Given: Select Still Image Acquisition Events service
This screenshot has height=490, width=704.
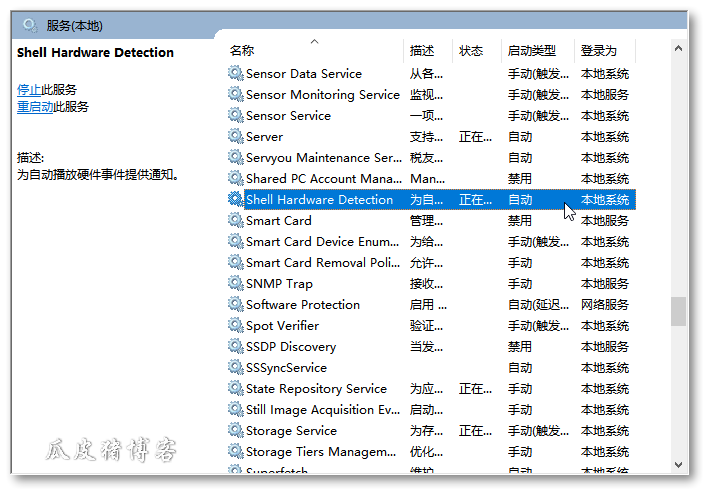Looking at the screenshot, I should (322, 410).
